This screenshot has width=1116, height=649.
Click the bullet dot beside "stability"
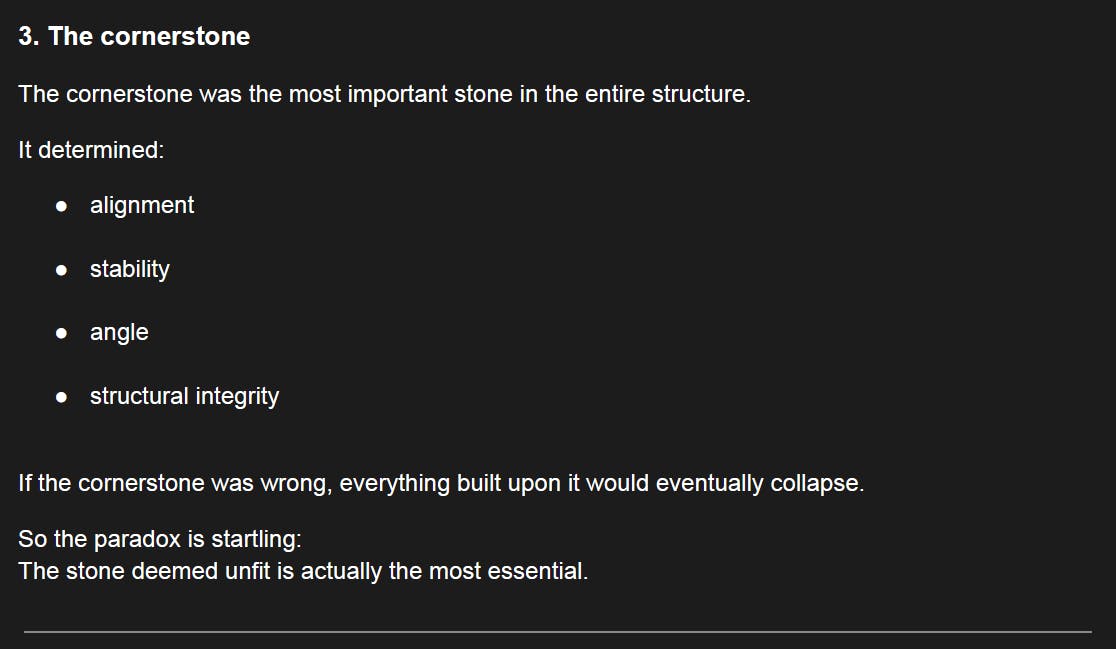pyautogui.click(x=62, y=270)
